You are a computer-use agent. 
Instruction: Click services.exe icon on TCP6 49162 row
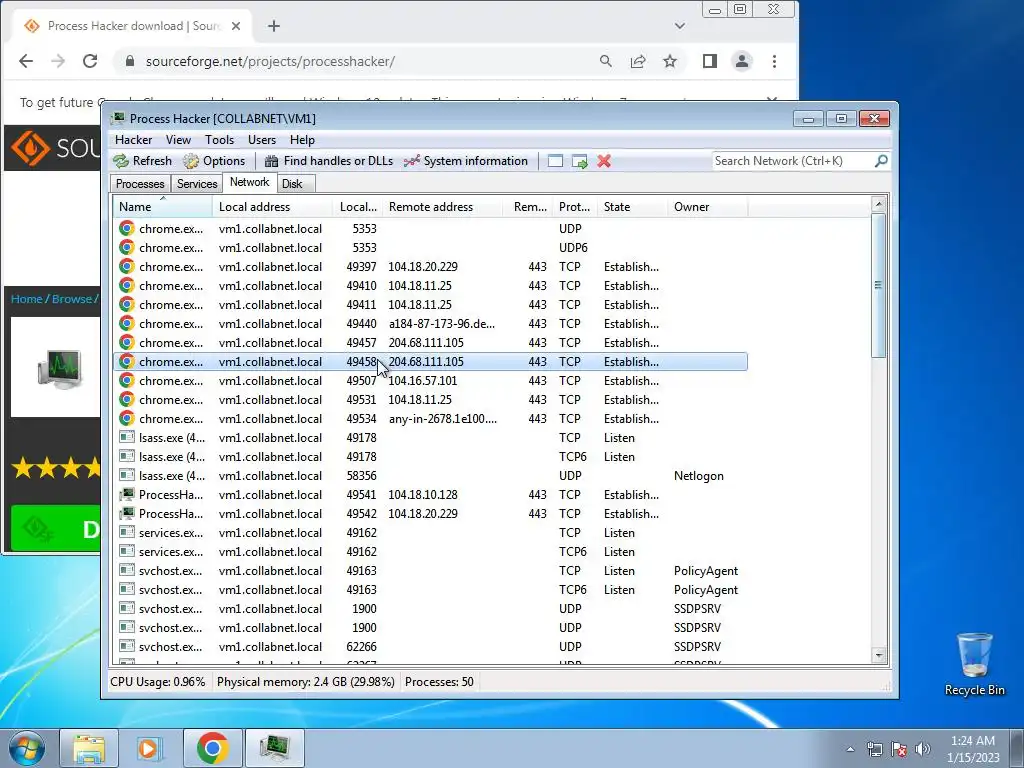point(127,551)
